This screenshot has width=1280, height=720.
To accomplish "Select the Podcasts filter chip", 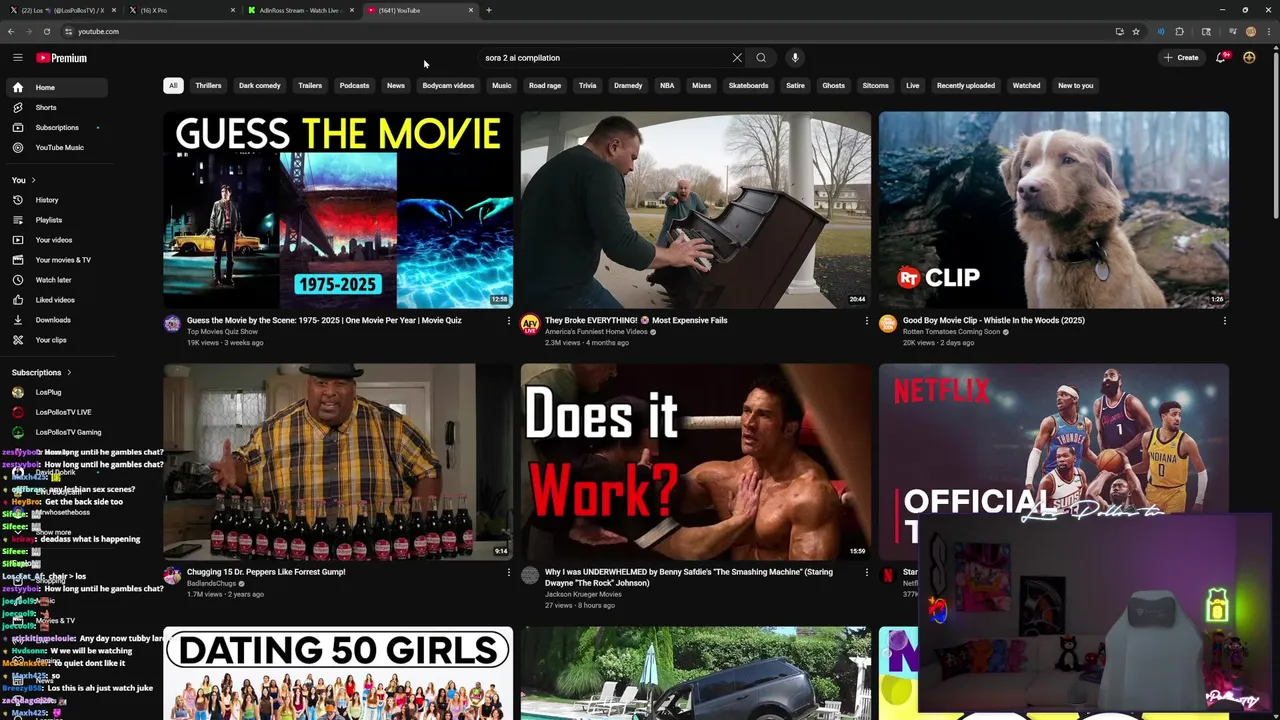I will point(354,85).
